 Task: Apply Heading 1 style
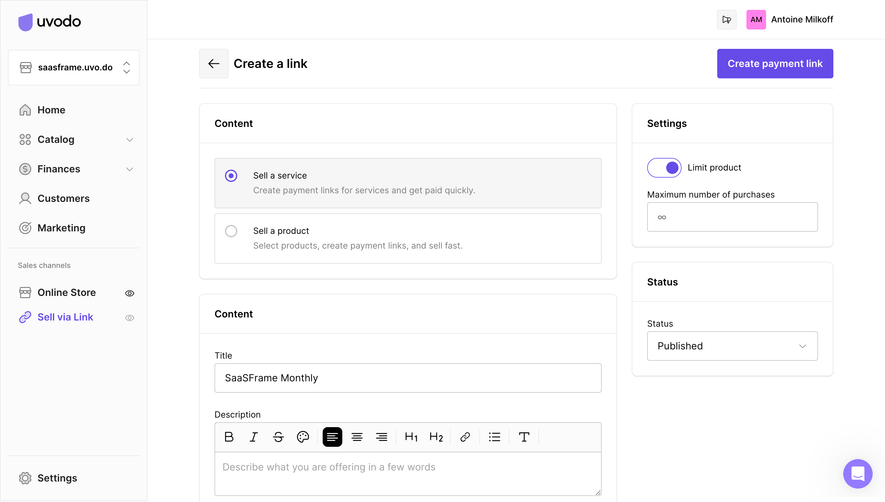tap(411, 437)
